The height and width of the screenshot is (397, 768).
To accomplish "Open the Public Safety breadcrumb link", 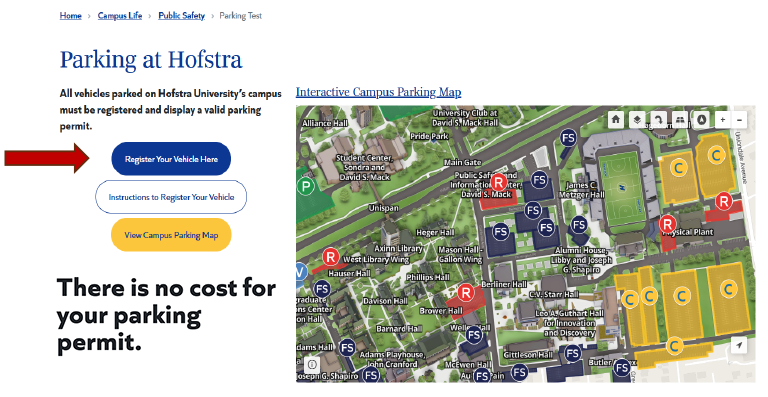I will tap(181, 16).
